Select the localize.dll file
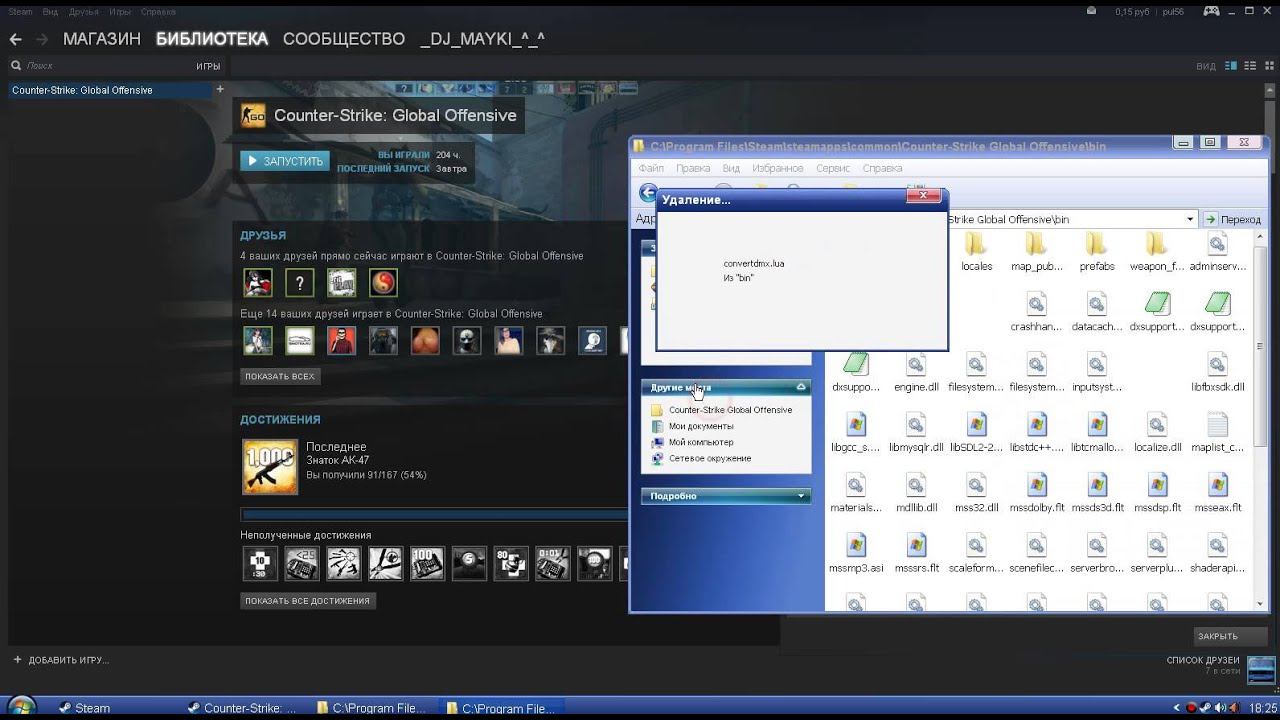 1157,432
